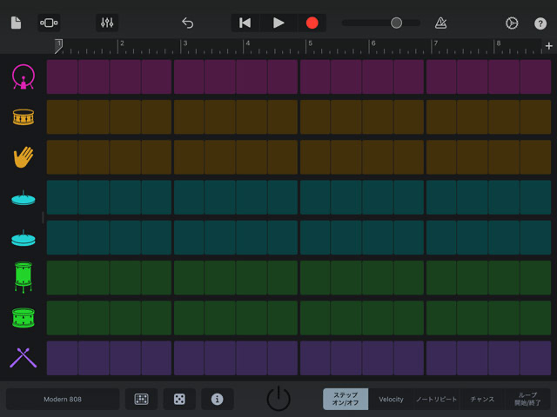
Task: Click the master volume slider knob
Action: [x=396, y=23]
